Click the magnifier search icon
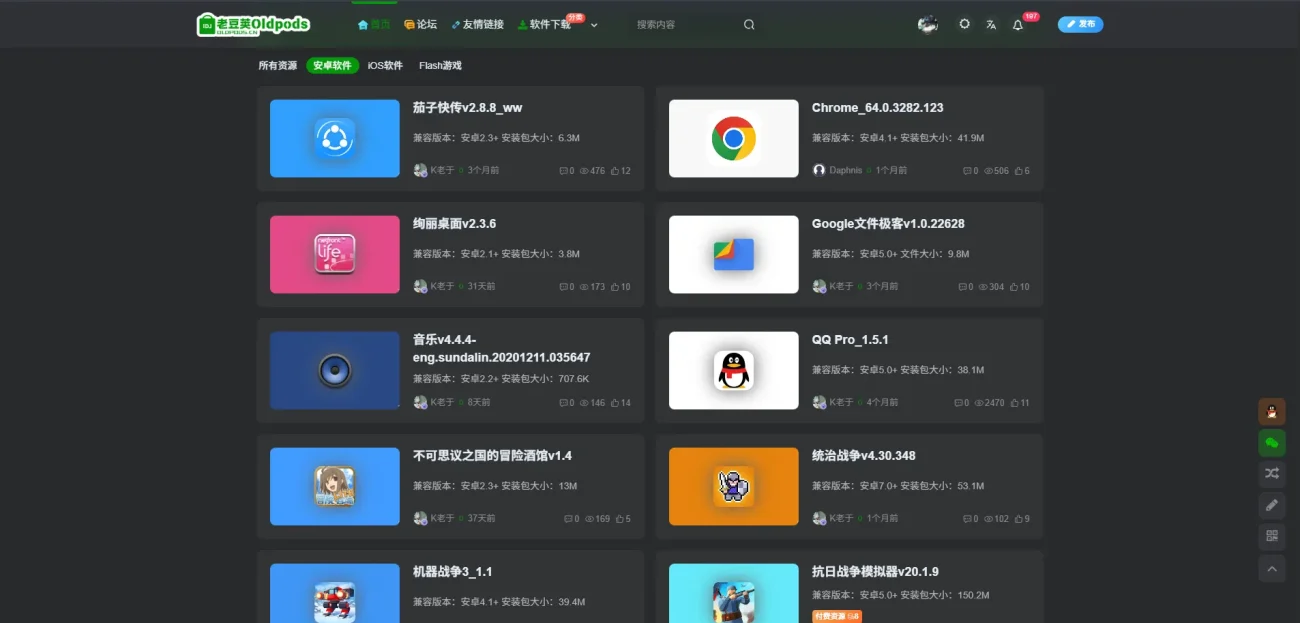Viewport: 1300px width, 623px height. pyautogui.click(x=749, y=24)
